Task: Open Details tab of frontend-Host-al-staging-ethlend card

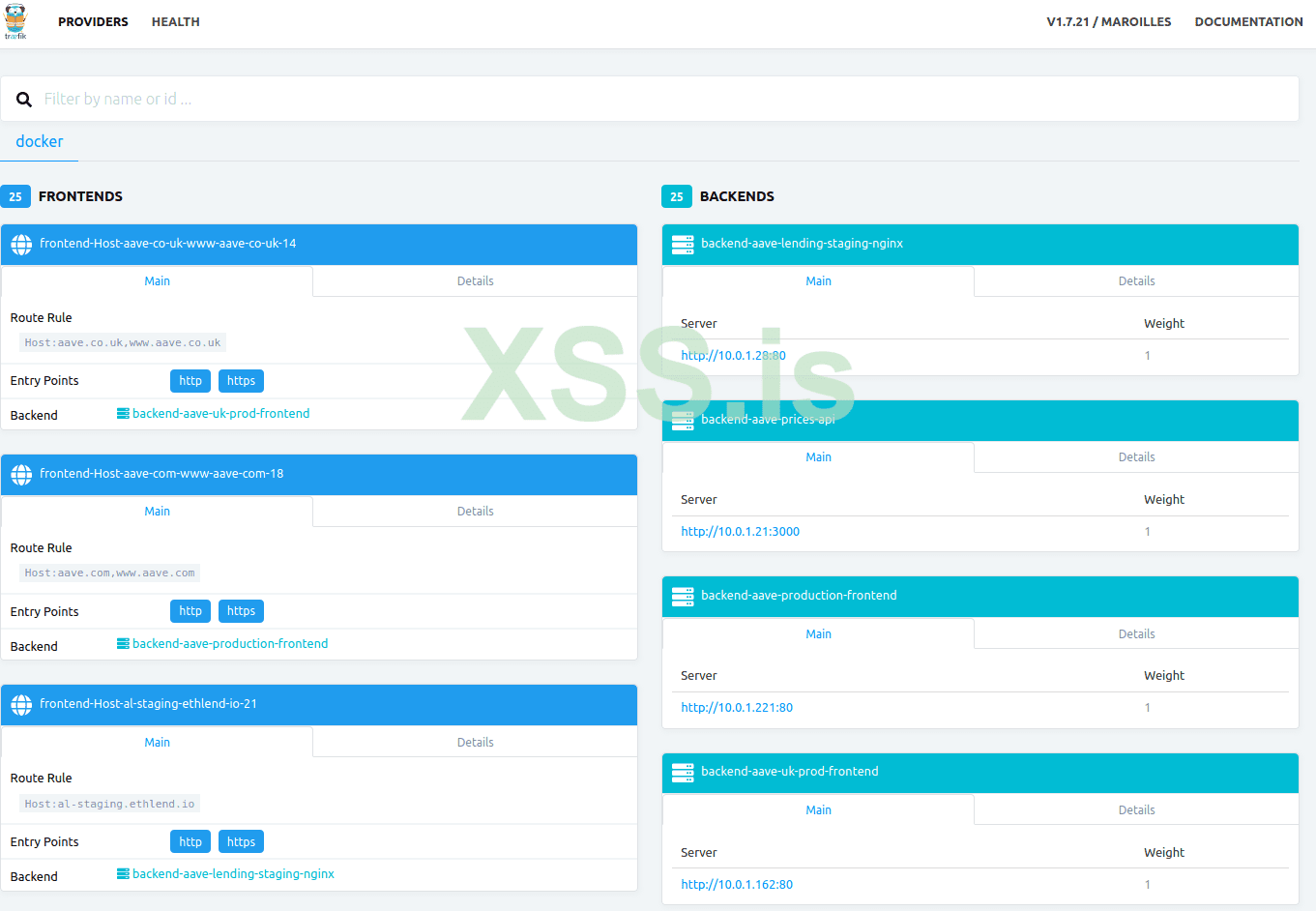Action: (x=475, y=743)
